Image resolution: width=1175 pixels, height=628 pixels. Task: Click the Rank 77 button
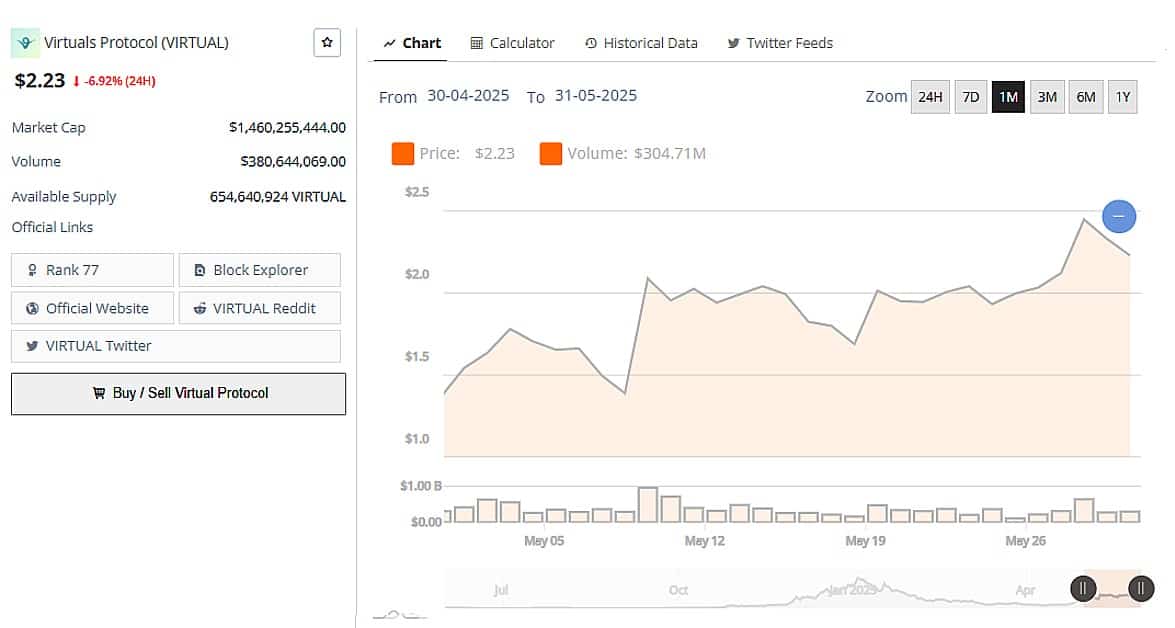[x=92, y=270]
